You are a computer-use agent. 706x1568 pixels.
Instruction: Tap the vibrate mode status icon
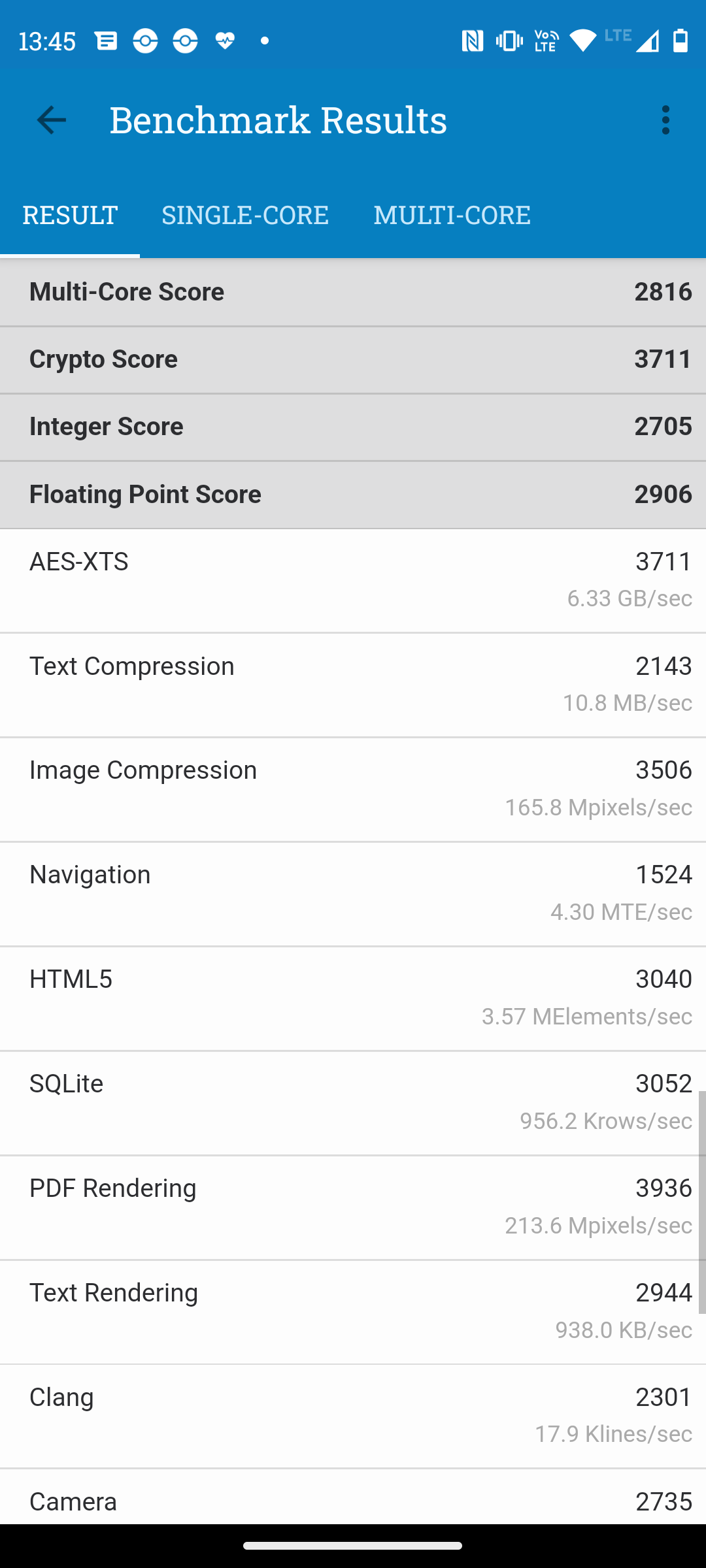click(x=509, y=41)
